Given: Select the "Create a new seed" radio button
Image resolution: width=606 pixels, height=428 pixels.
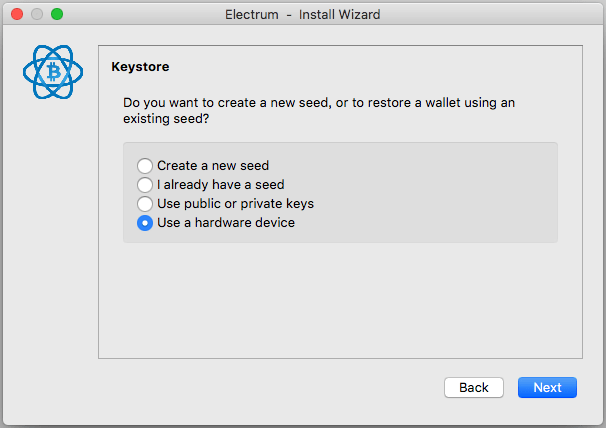Looking at the screenshot, I should click(145, 166).
